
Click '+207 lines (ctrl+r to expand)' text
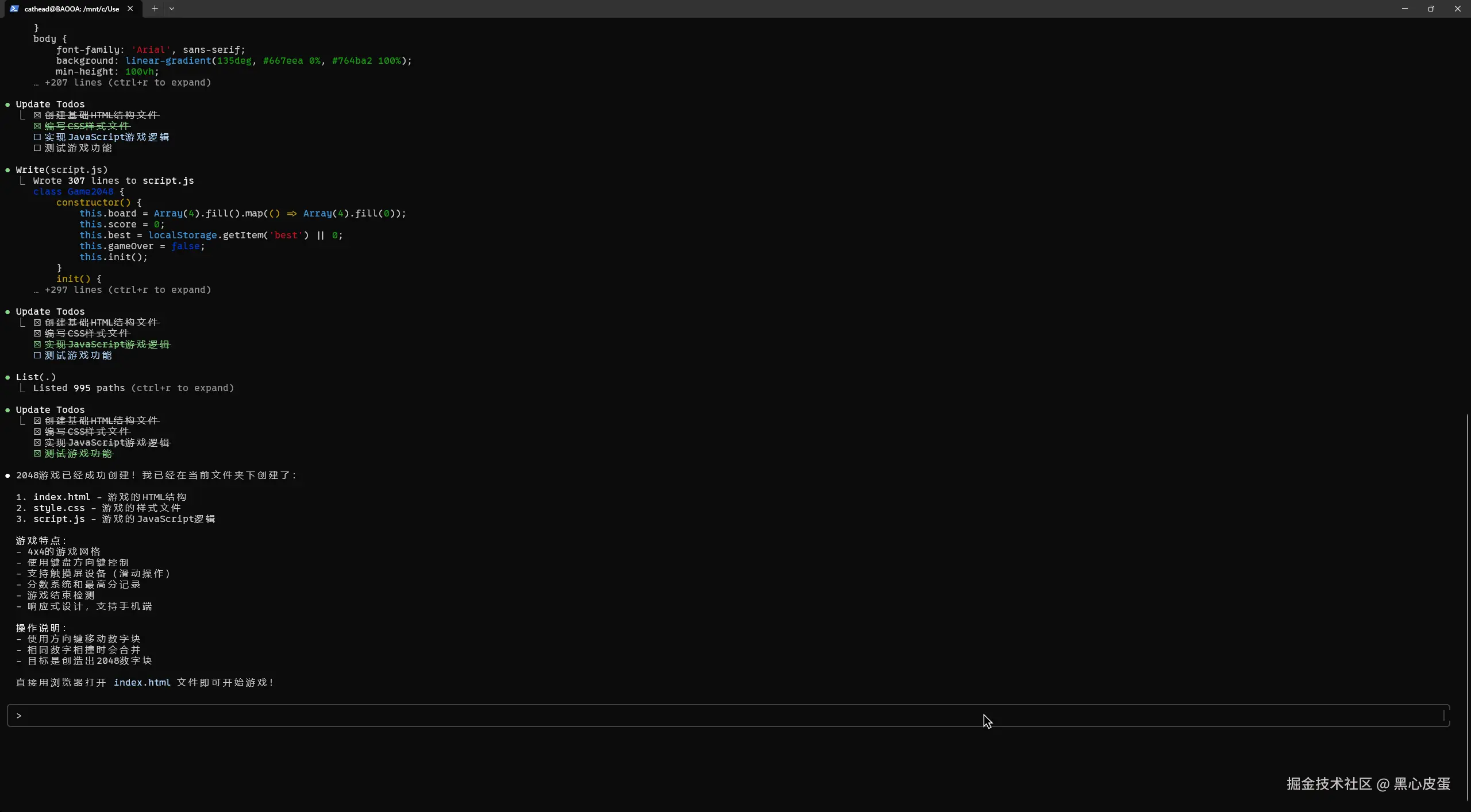(x=128, y=83)
